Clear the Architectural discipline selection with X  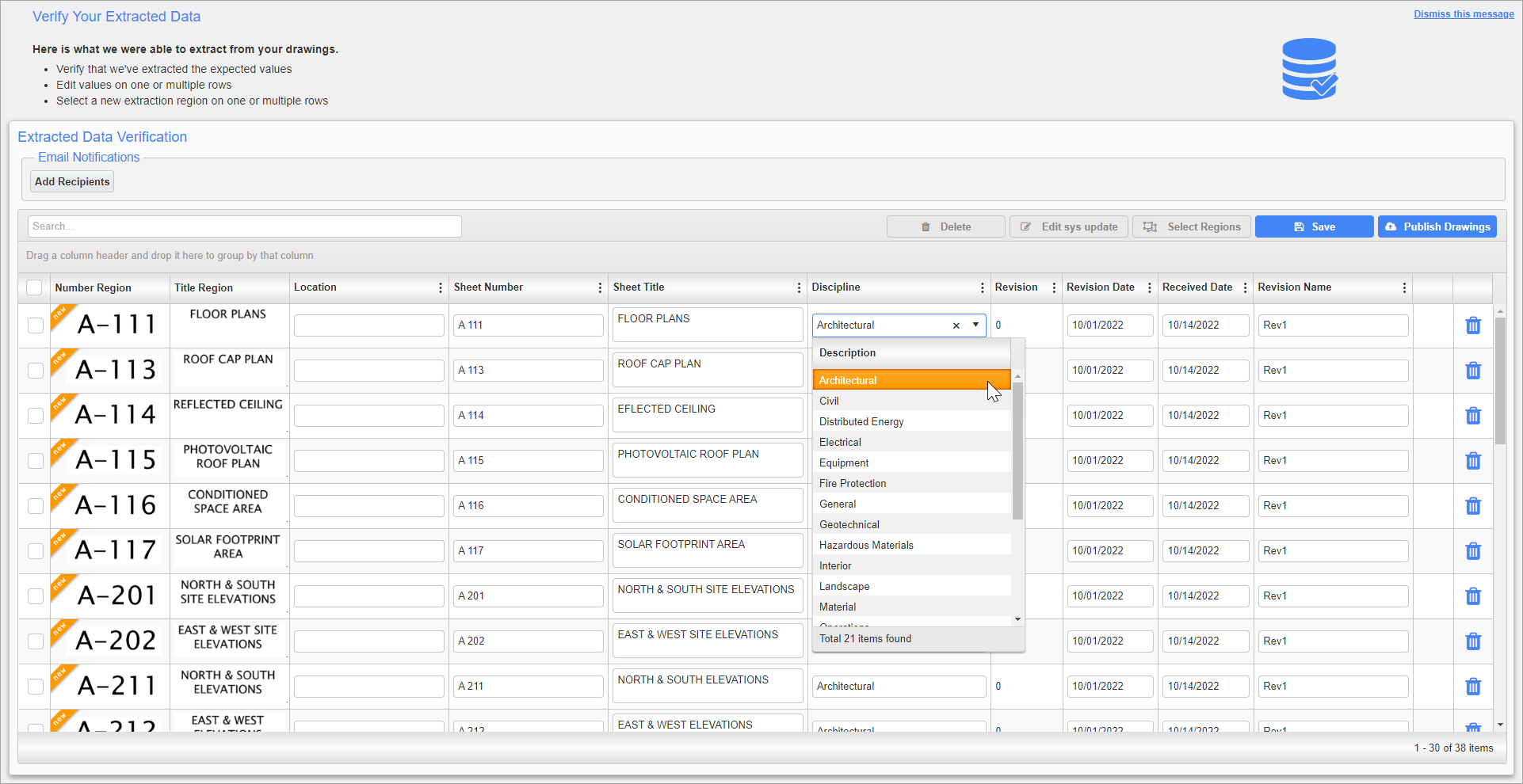click(x=956, y=325)
